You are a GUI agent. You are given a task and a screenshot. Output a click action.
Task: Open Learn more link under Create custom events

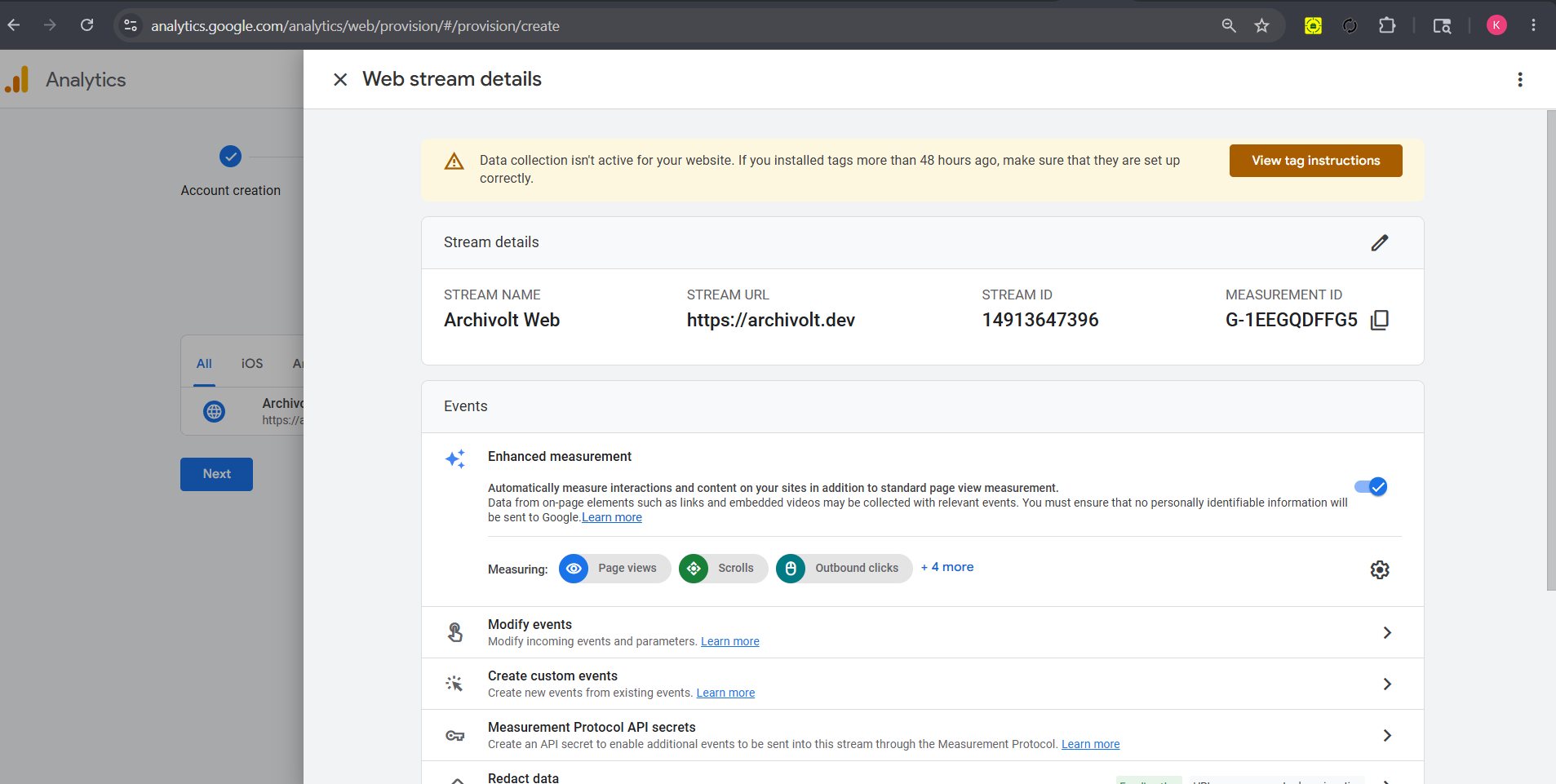coord(725,693)
